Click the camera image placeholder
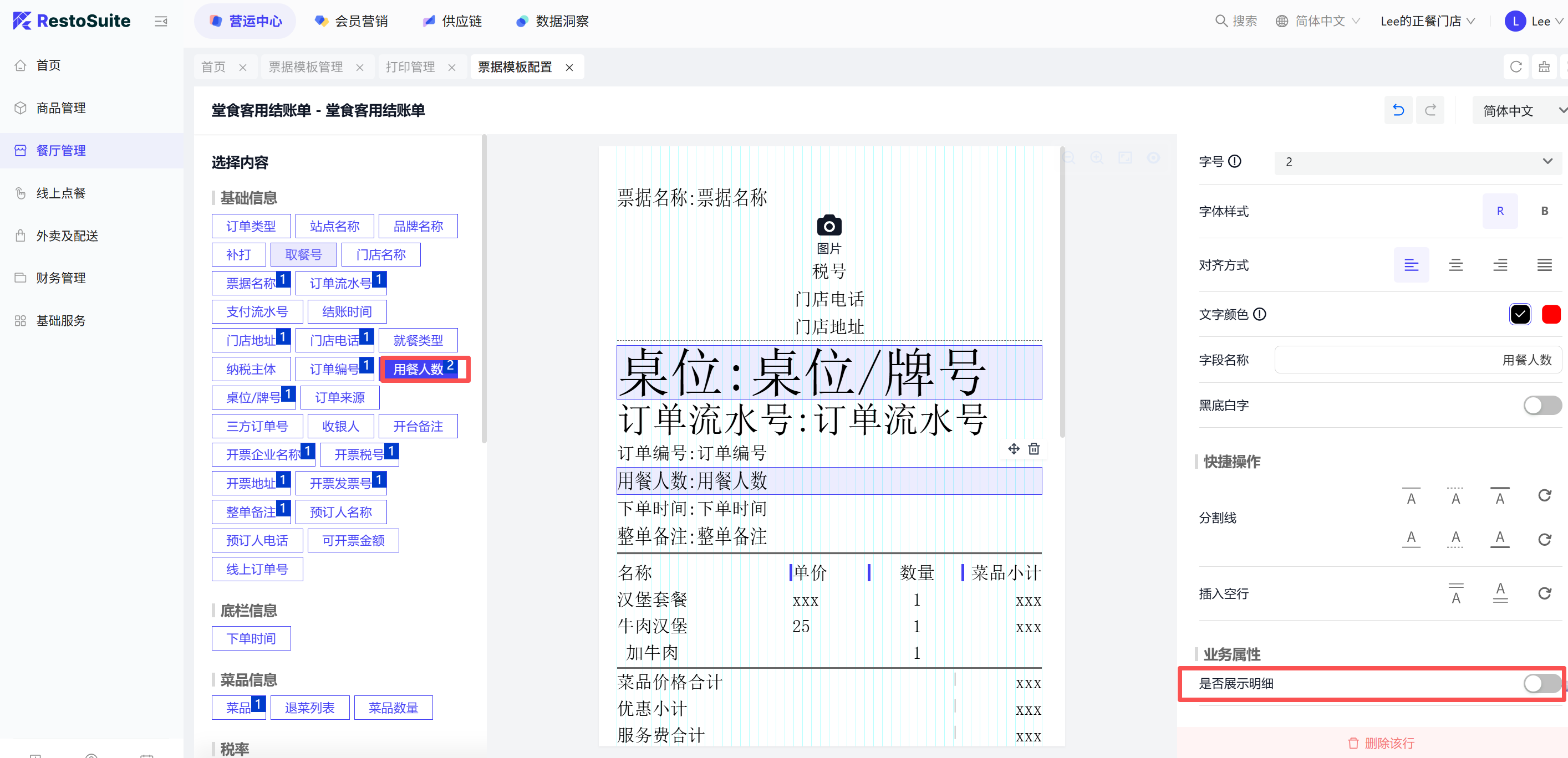The width and height of the screenshot is (1568, 758). [x=828, y=226]
